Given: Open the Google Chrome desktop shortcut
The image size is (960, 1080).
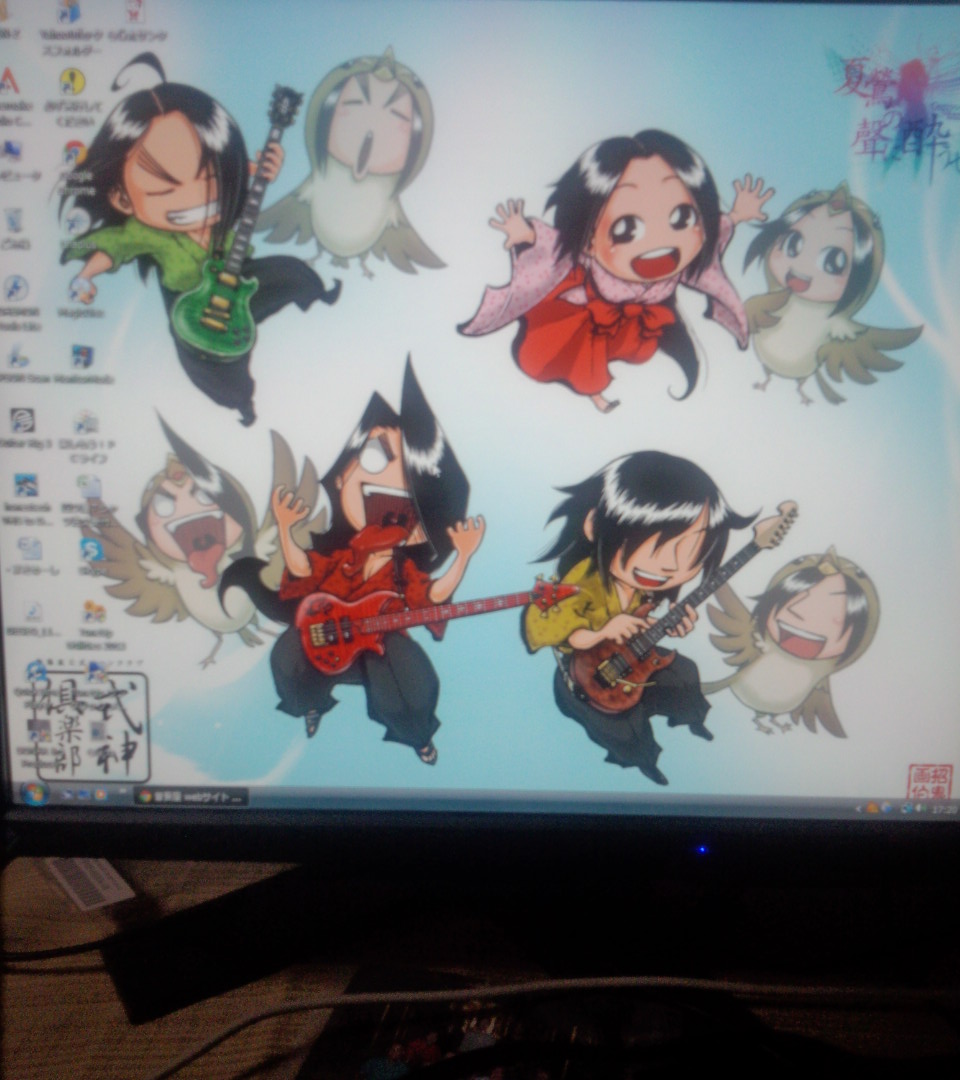Looking at the screenshot, I should (x=75, y=154).
